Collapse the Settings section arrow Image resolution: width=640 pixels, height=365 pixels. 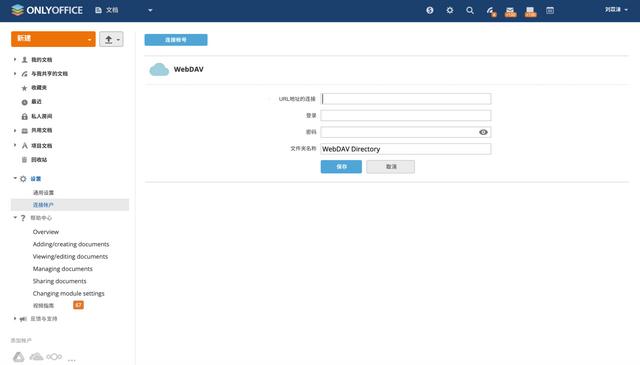tap(15, 178)
